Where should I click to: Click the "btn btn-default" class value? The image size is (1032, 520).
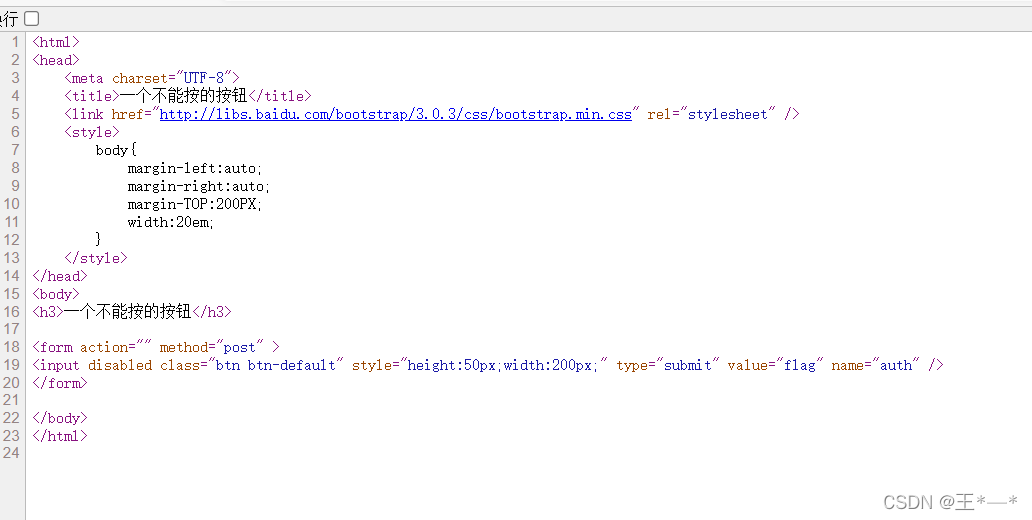[x=276, y=365]
